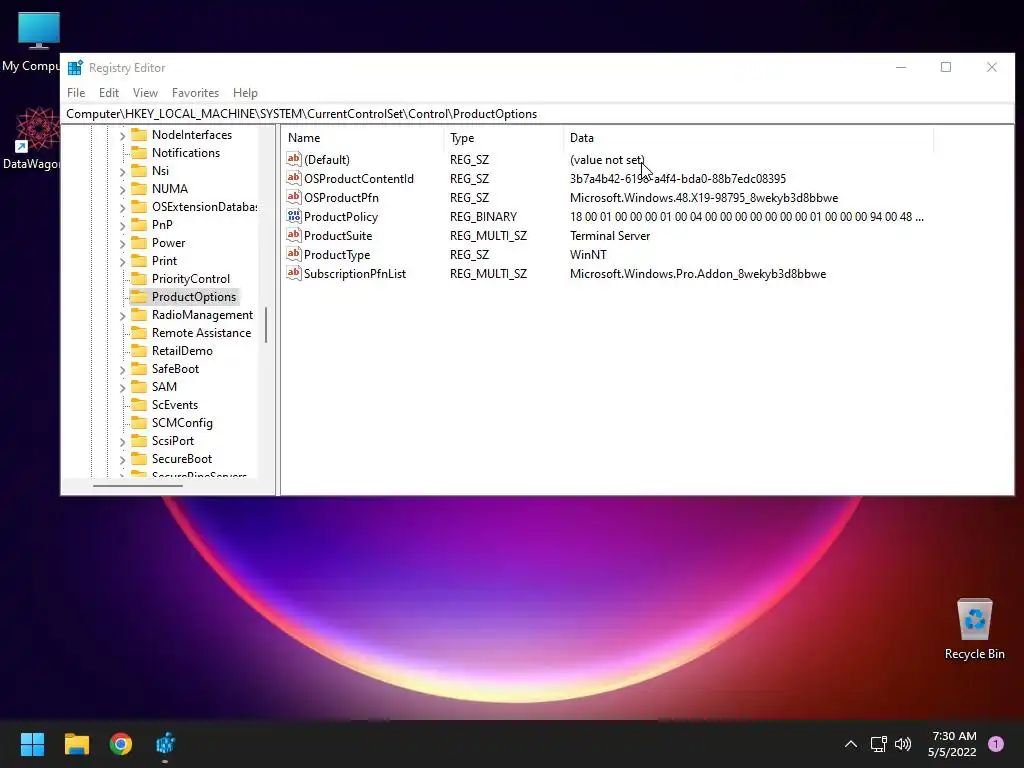Open the notification center badge
The width and height of the screenshot is (1024, 768).
(x=996, y=744)
